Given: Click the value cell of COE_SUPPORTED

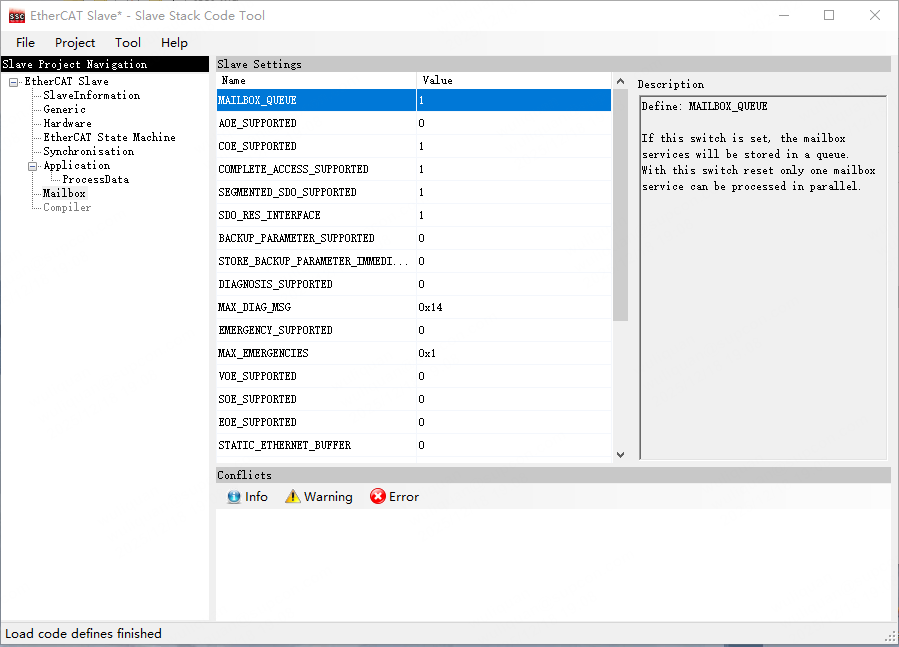Looking at the screenshot, I should pos(514,146).
